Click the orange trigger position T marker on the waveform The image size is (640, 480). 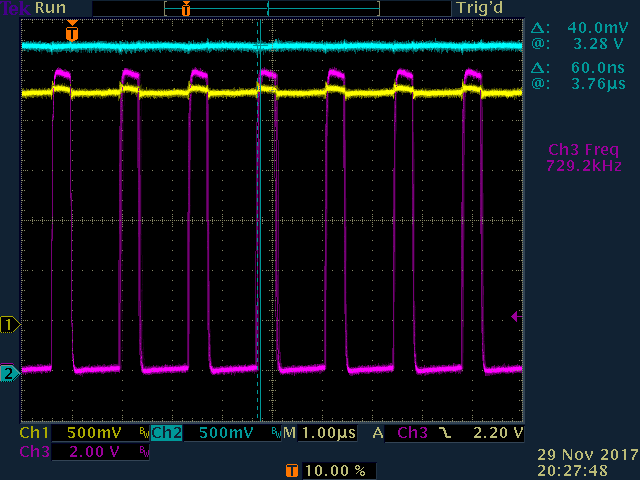[72, 31]
